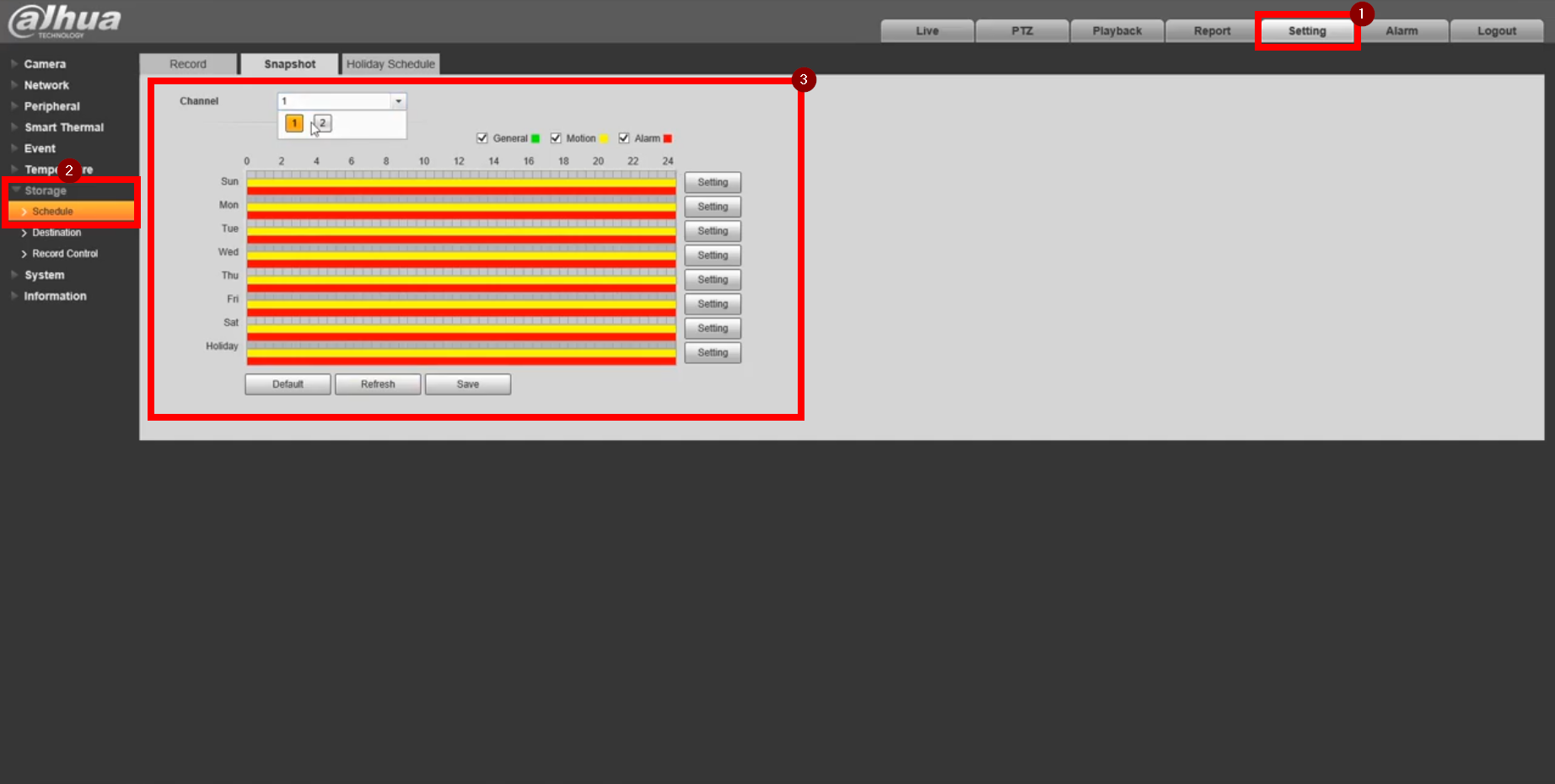
Task: Click the Fri timeline bar
Action: pos(461,304)
